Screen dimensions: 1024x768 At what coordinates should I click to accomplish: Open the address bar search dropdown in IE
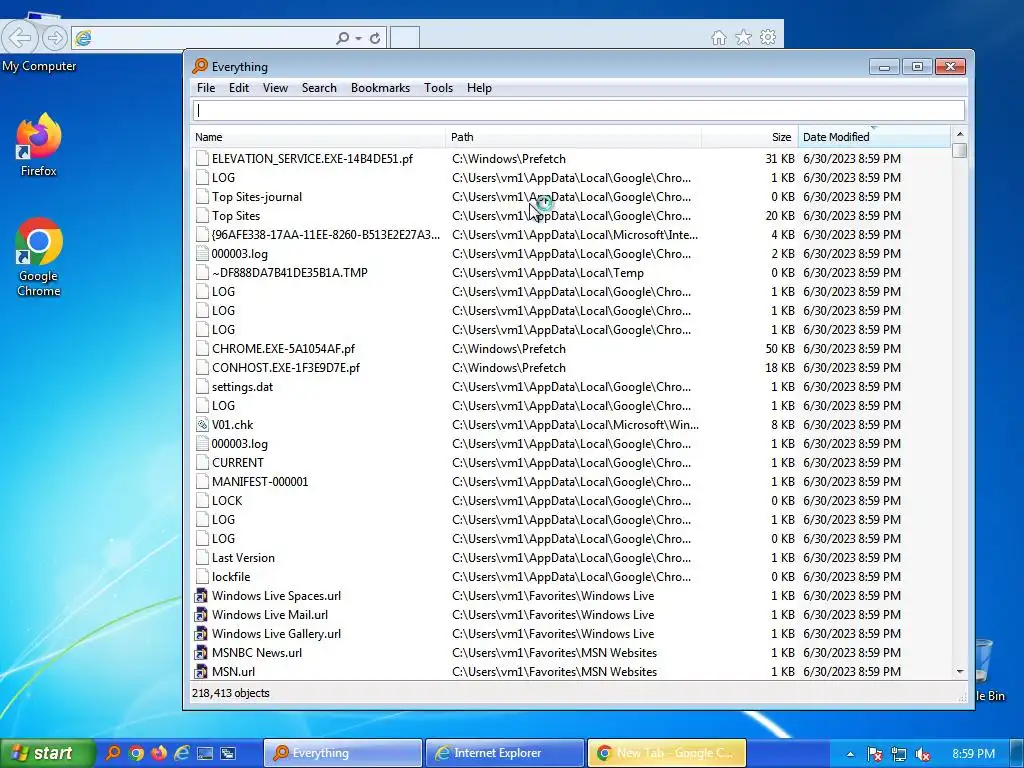pos(359,39)
